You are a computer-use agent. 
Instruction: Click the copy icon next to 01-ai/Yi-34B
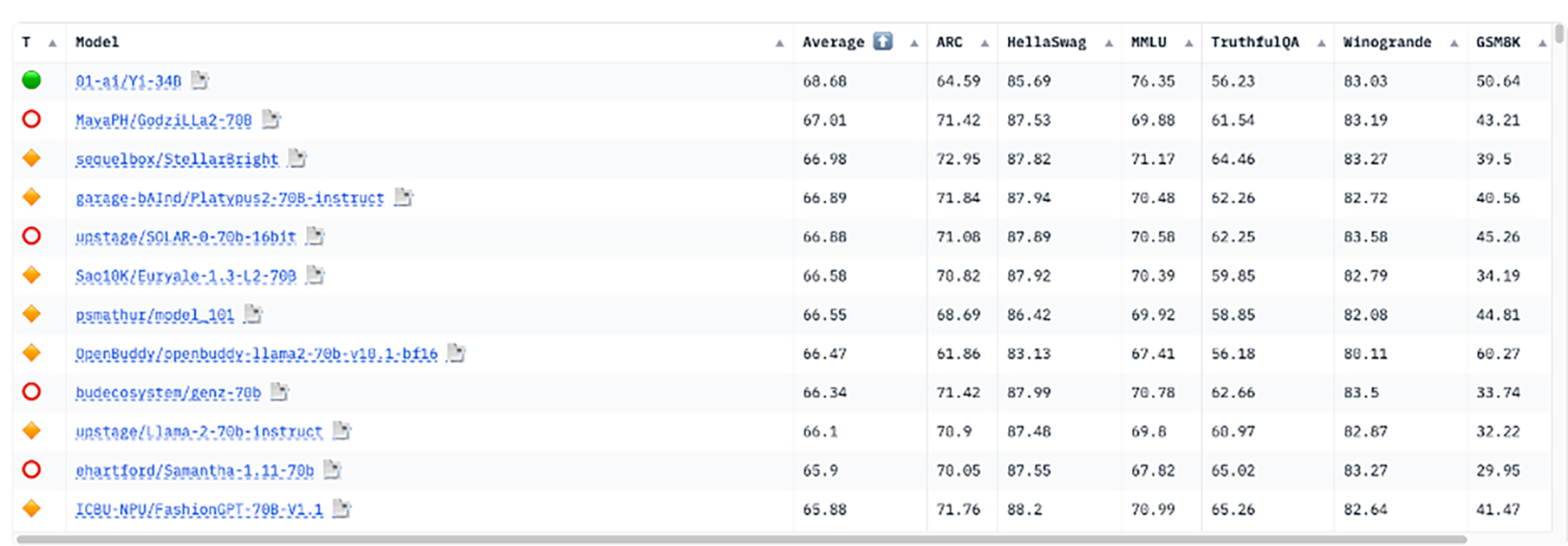[200, 81]
